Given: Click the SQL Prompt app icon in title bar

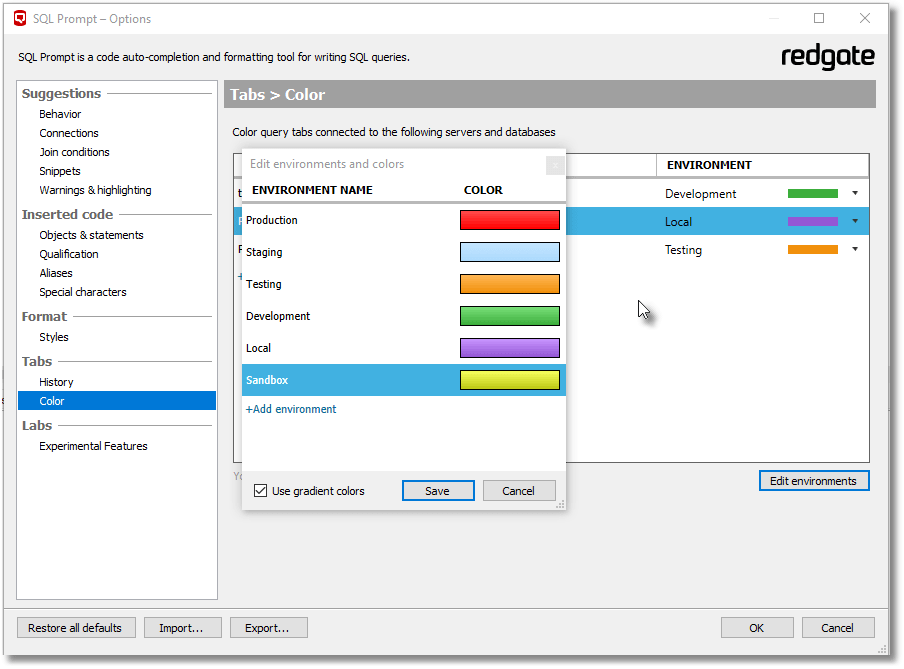Looking at the screenshot, I should (20, 18).
